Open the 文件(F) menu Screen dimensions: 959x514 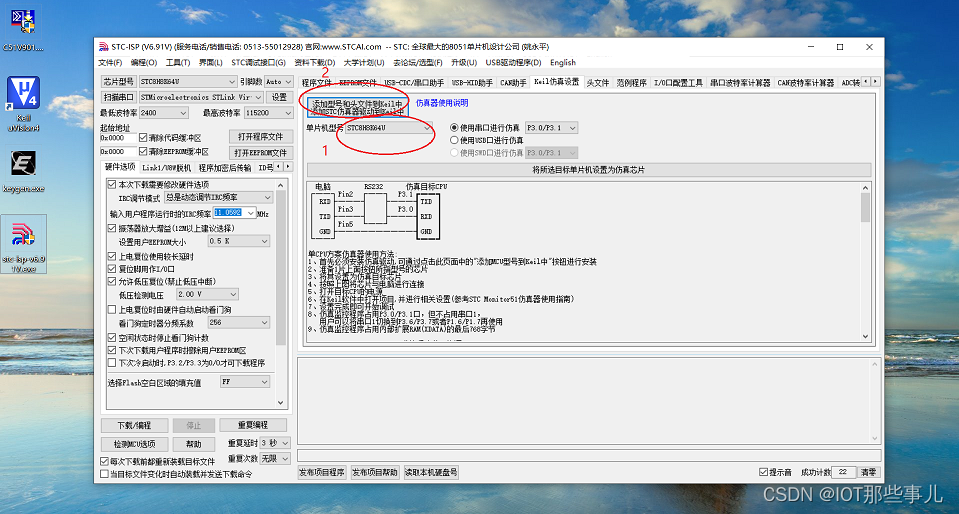pyautogui.click(x=110, y=62)
